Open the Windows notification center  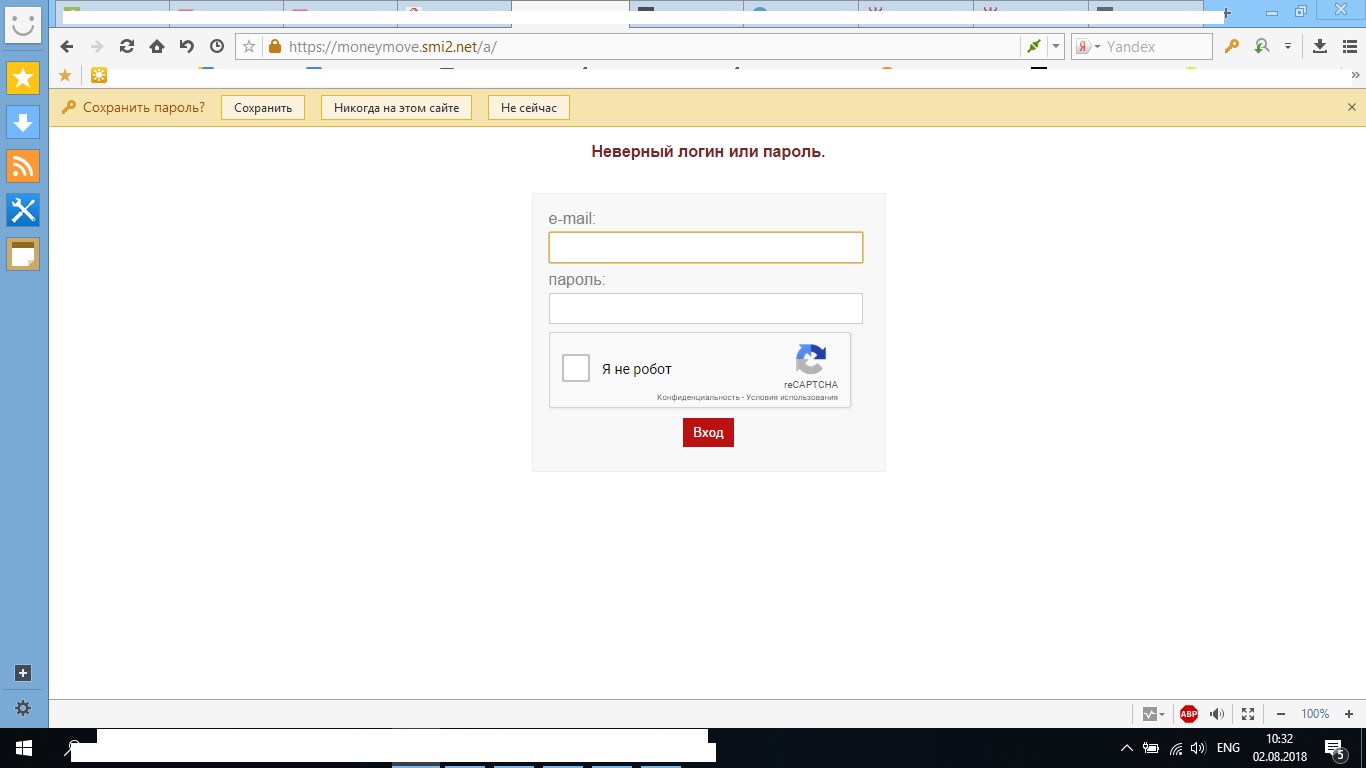pos(1334,748)
